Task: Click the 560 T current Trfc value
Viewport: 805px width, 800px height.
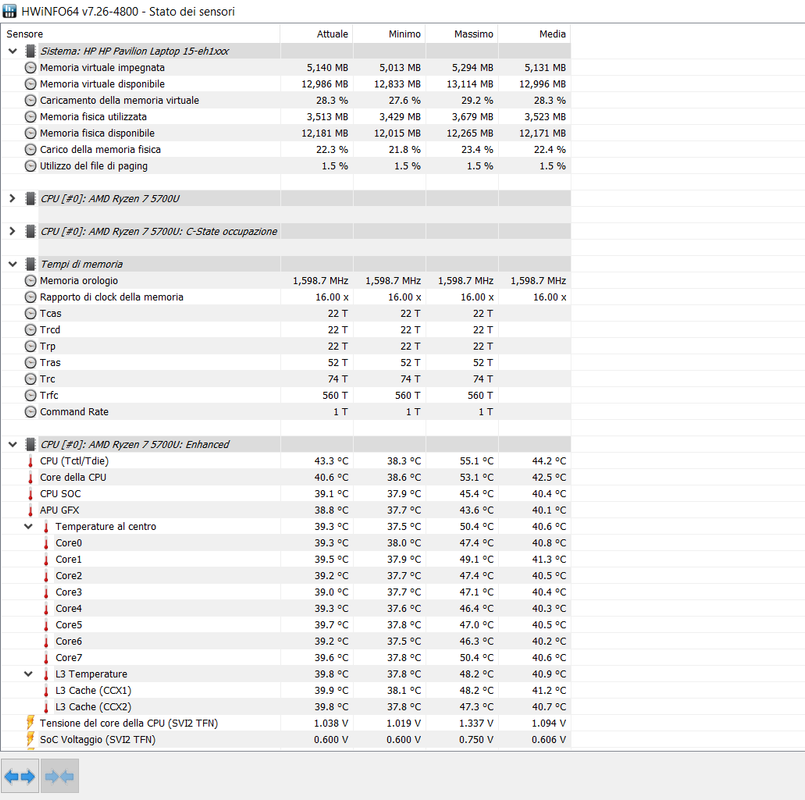Action: click(335, 395)
